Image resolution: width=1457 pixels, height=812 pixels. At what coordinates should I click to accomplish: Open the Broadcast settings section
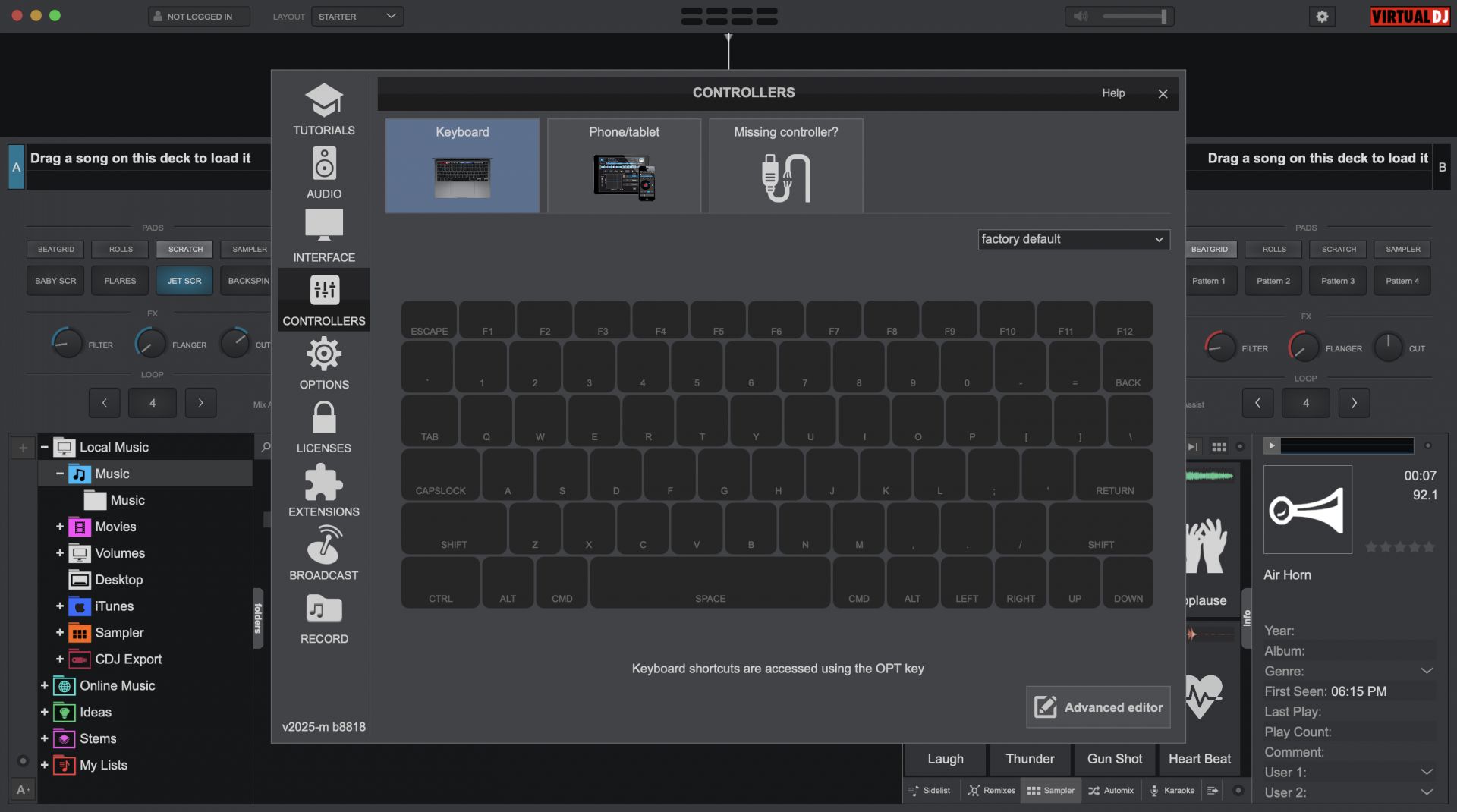coord(324,555)
